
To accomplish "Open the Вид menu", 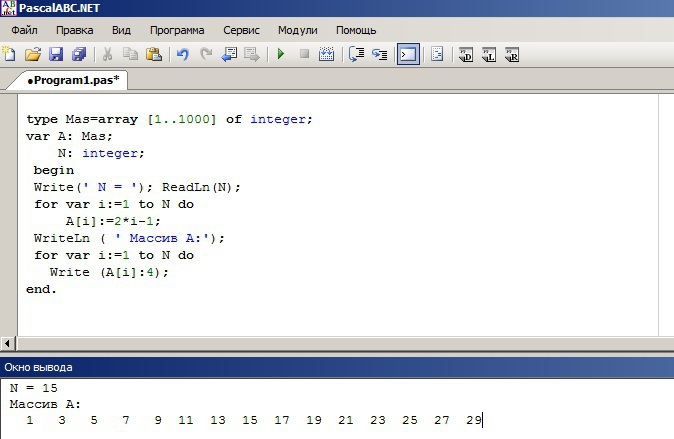I will pos(121,30).
